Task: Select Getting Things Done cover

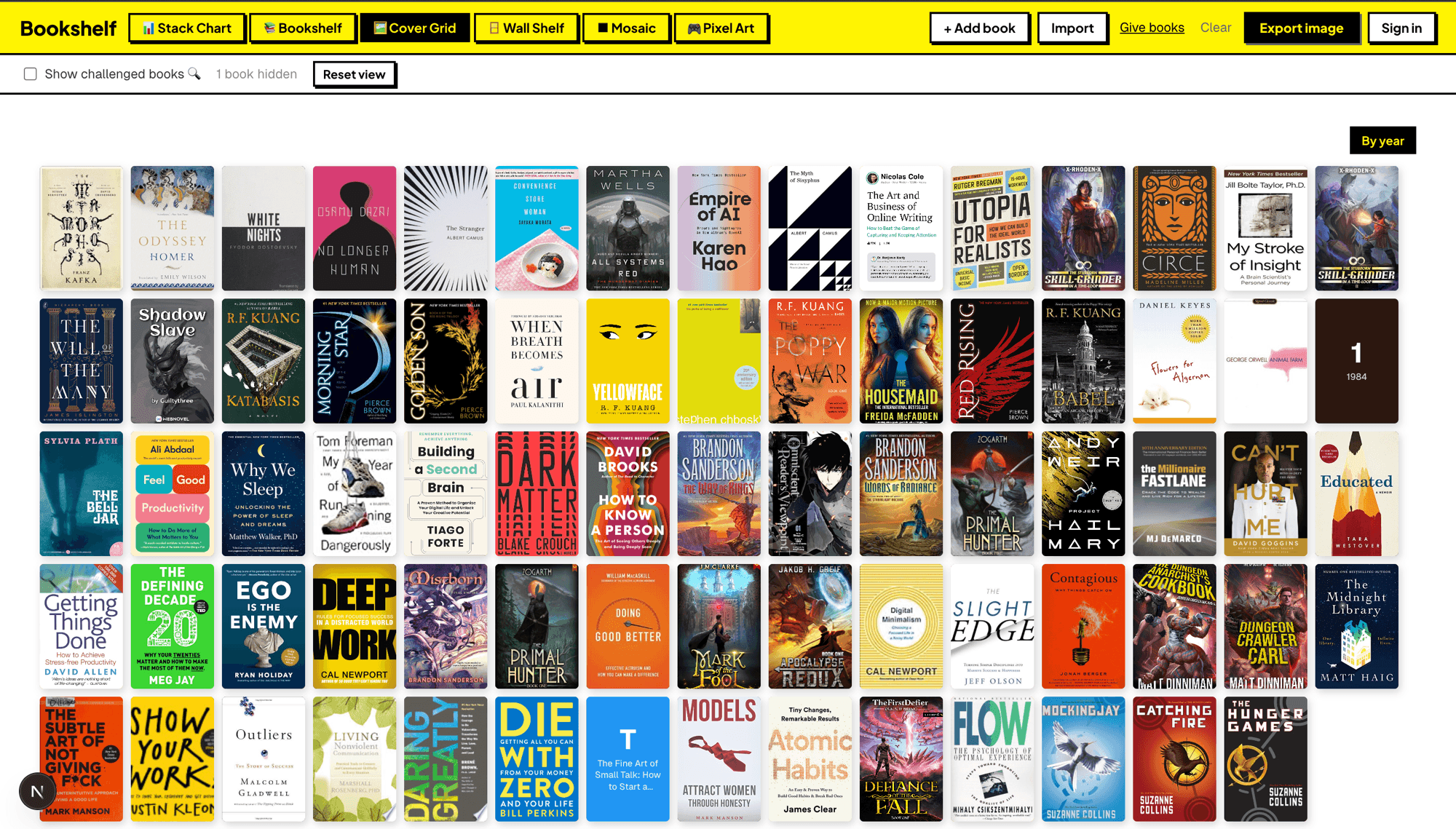Action: [82, 627]
